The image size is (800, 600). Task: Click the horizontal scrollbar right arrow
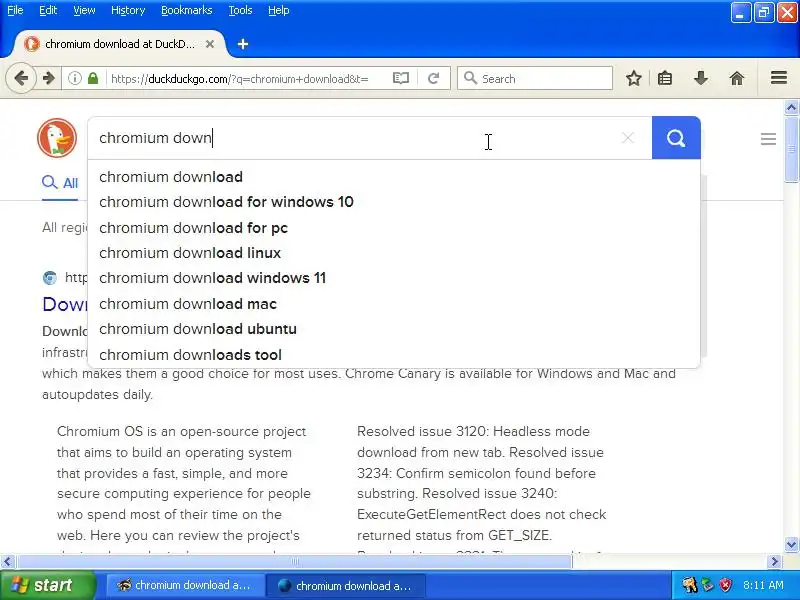(774, 562)
